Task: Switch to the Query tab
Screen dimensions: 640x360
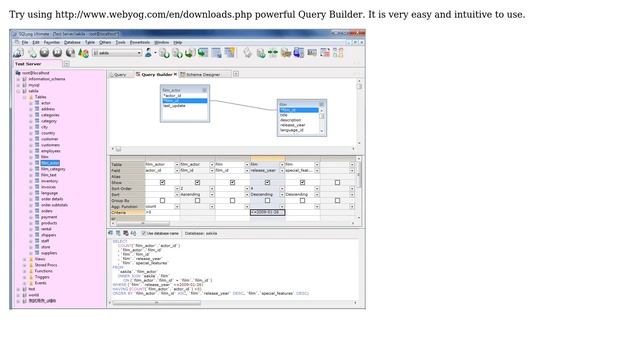Action: coord(120,74)
